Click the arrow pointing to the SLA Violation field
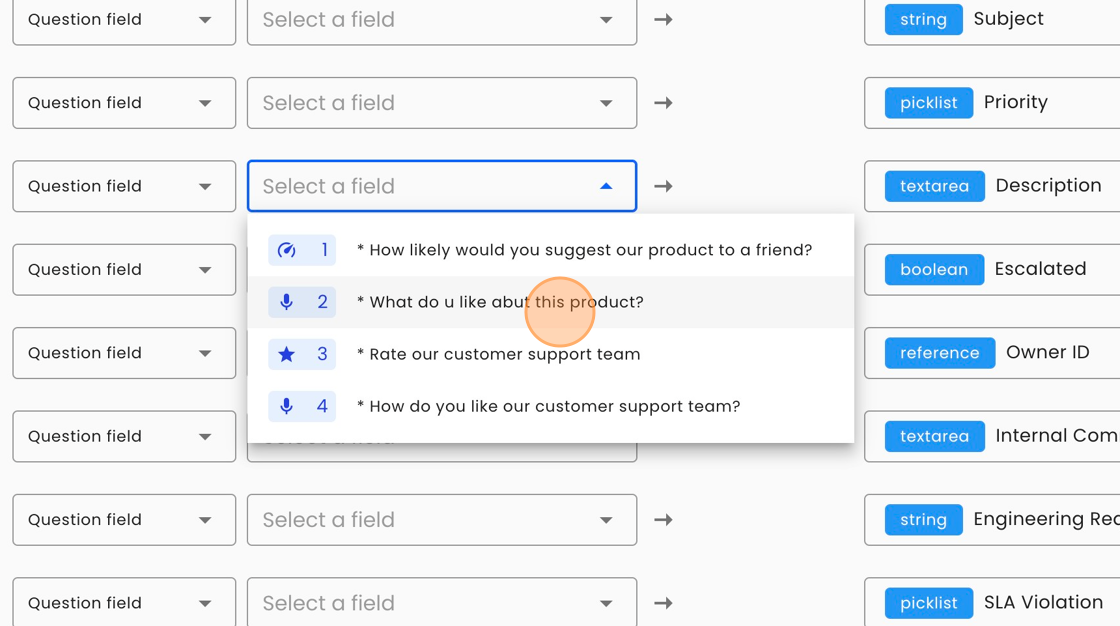The height and width of the screenshot is (626, 1120). click(663, 603)
